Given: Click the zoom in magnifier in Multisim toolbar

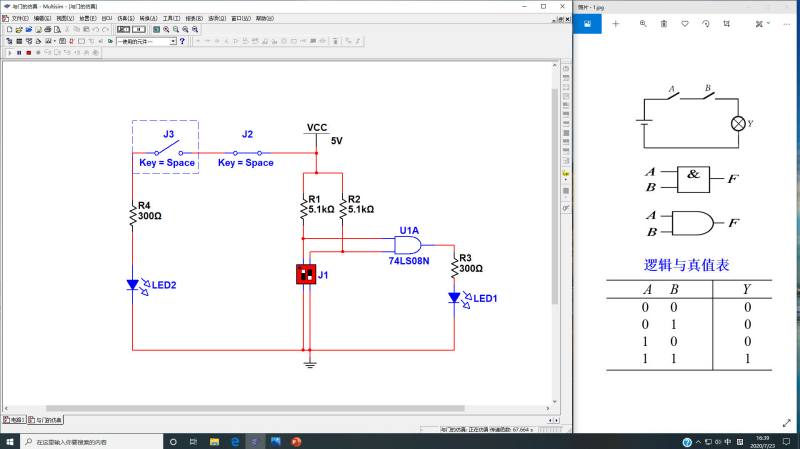Looking at the screenshot, I should point(166,30).
